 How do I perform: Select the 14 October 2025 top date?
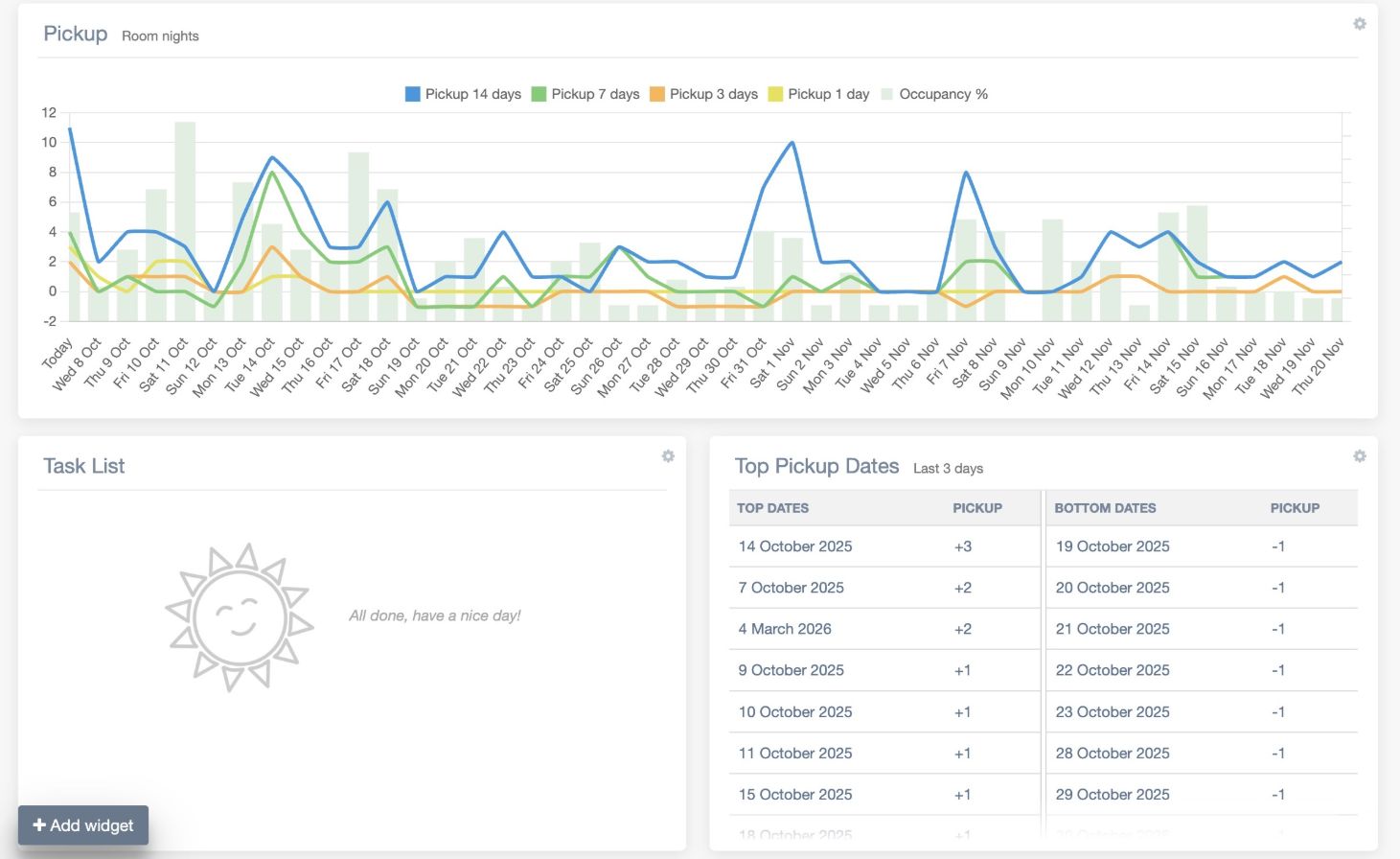pyautogui.click(x=794, y=546)
